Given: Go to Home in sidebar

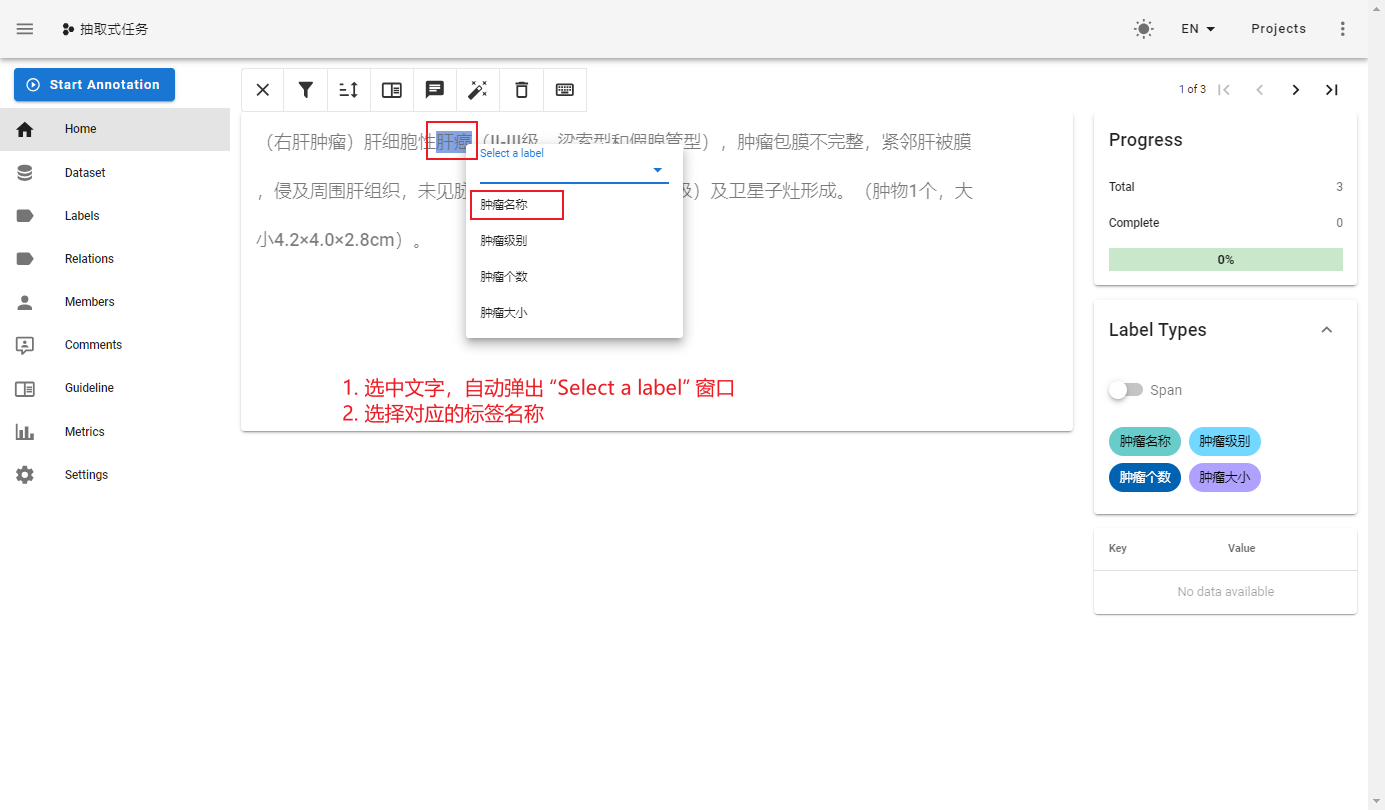Looking at the screenshot, I should click(x=115, y=129).
